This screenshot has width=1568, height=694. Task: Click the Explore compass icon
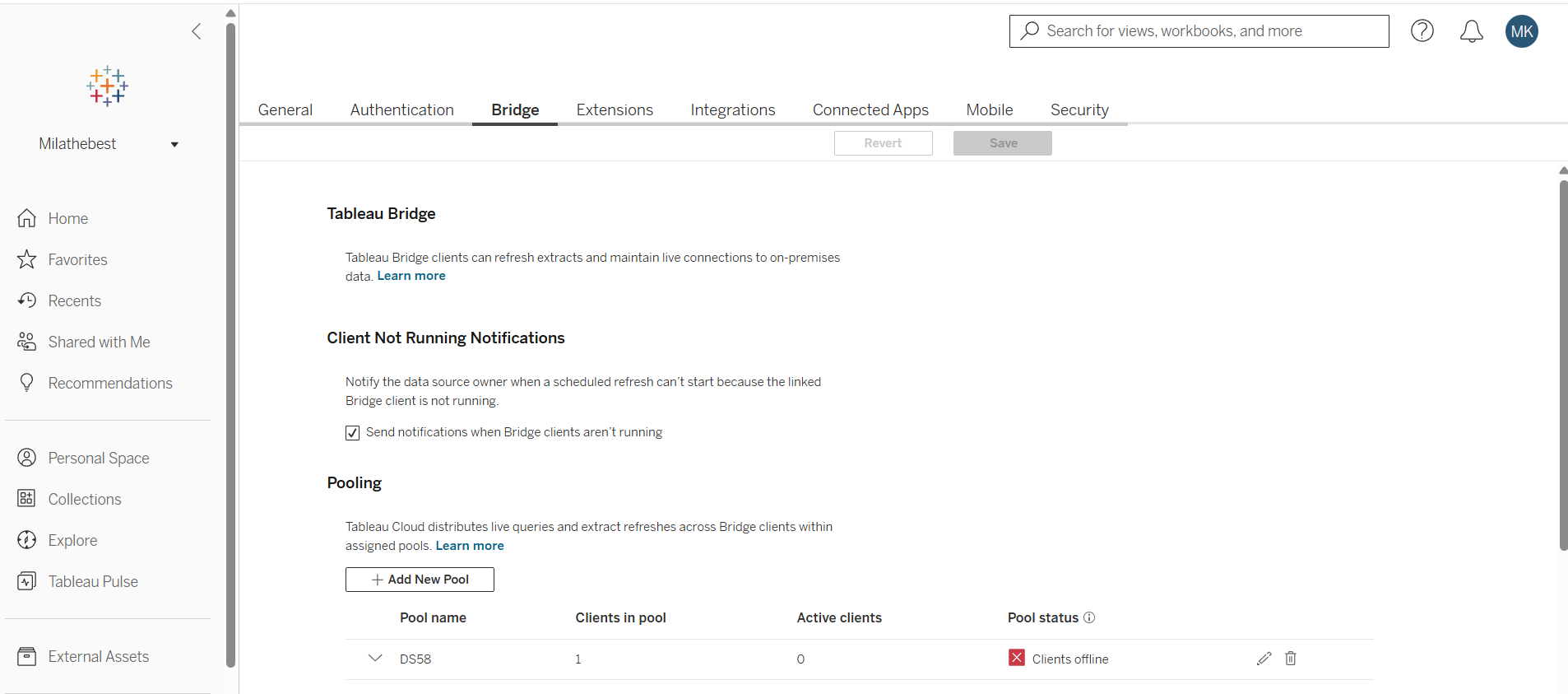[x=27, y=540]
